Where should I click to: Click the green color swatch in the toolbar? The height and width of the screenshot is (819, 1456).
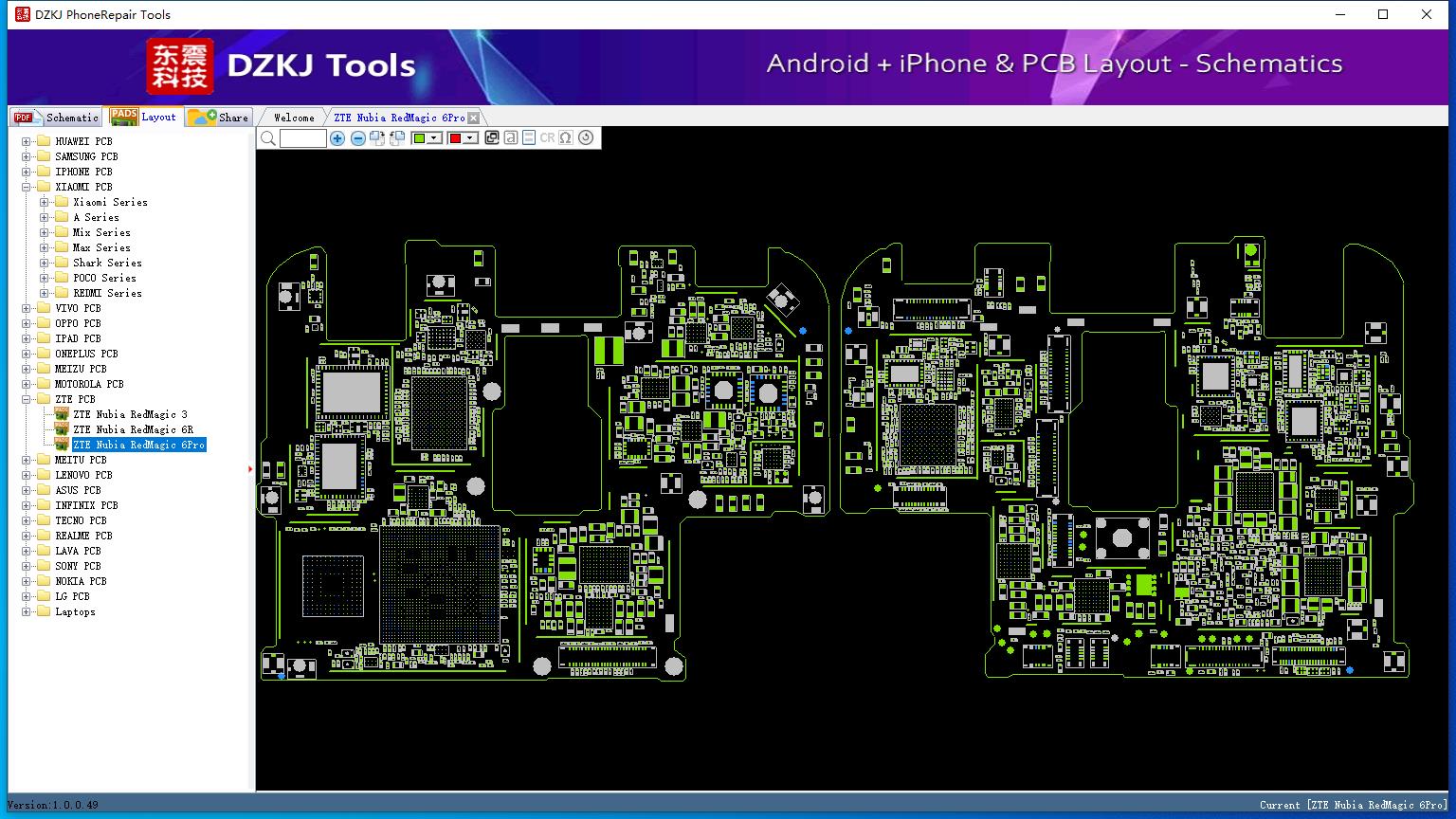tap(419, 138)
